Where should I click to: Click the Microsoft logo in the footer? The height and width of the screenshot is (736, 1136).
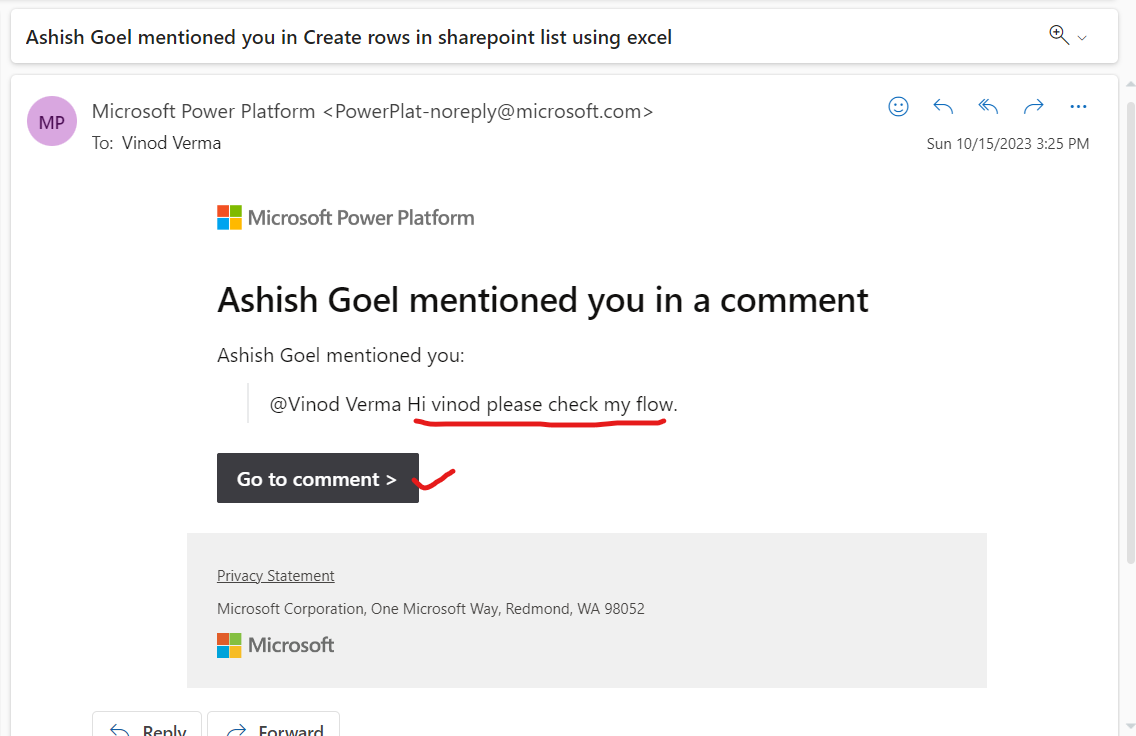275,645
